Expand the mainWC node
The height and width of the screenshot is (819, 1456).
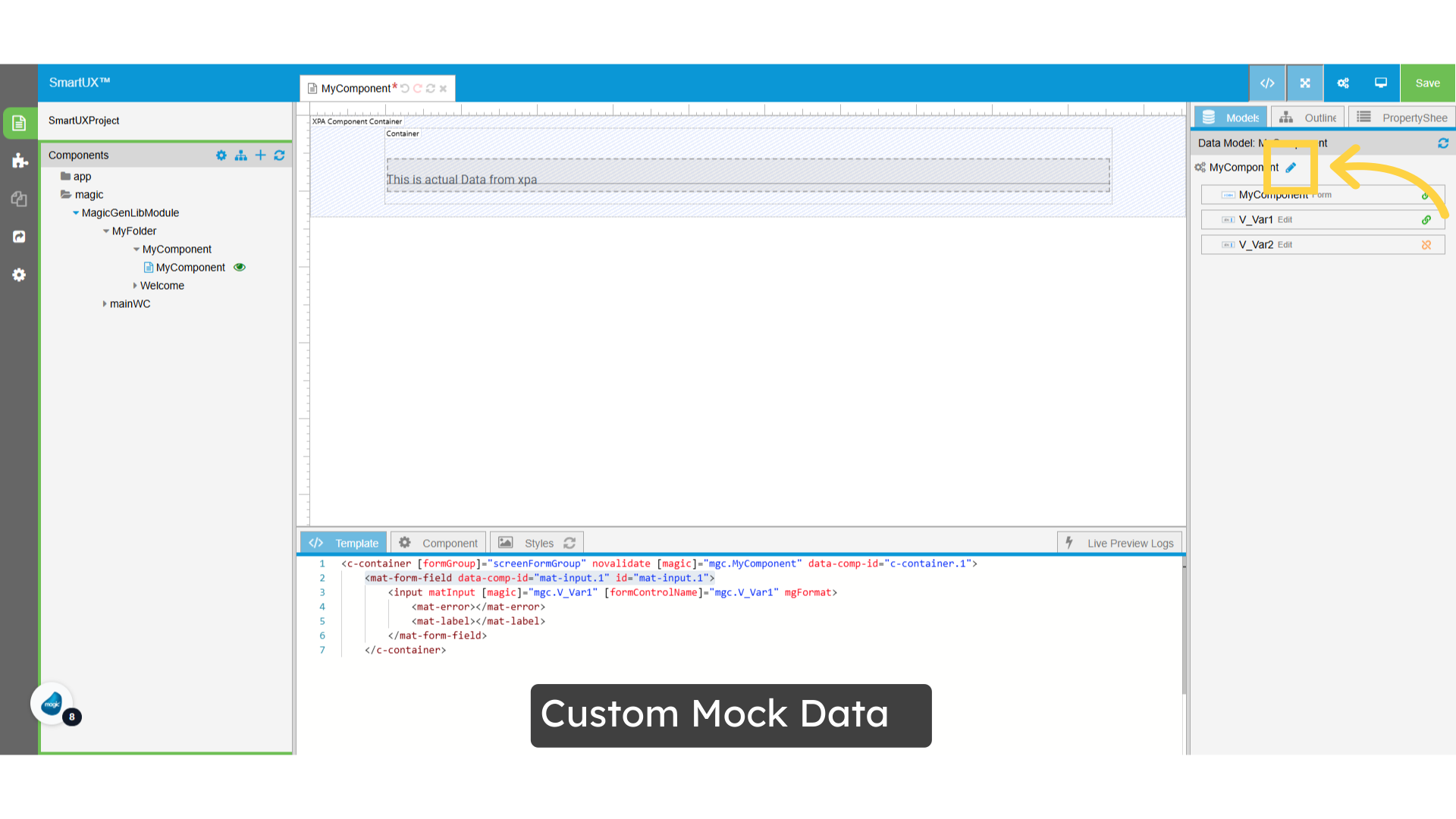[105, 303]
